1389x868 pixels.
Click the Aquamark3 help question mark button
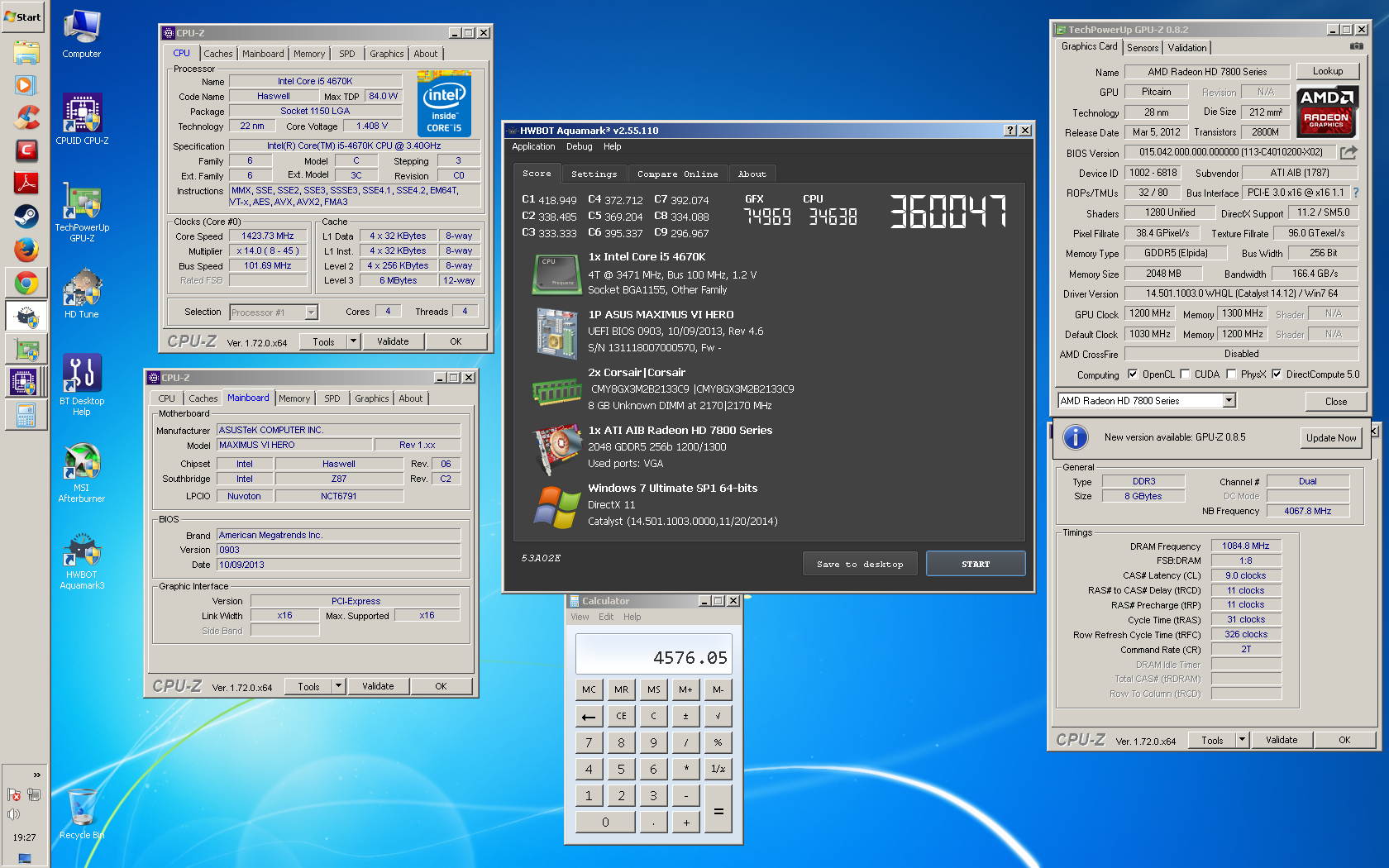(x=1010, y=130)
